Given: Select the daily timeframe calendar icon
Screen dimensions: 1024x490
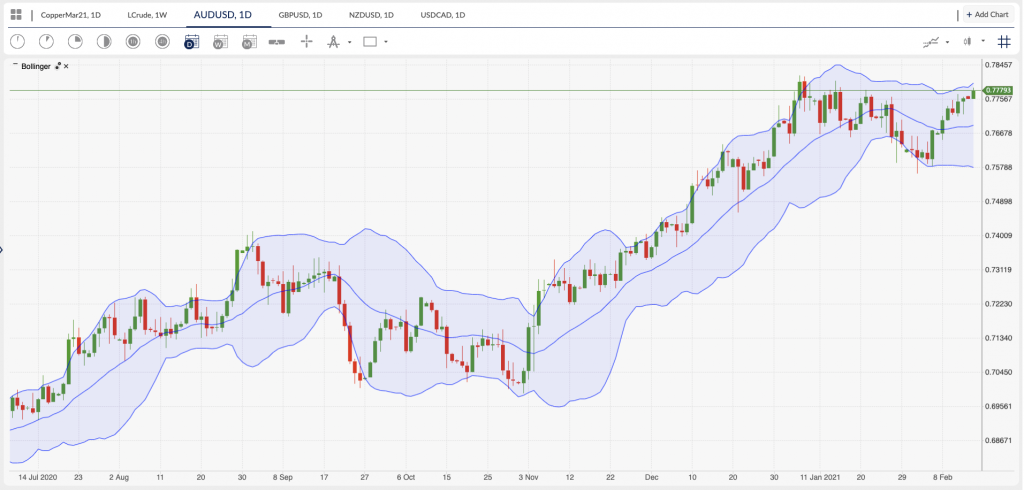Looking at the screenshot, I should click(191, 42).
